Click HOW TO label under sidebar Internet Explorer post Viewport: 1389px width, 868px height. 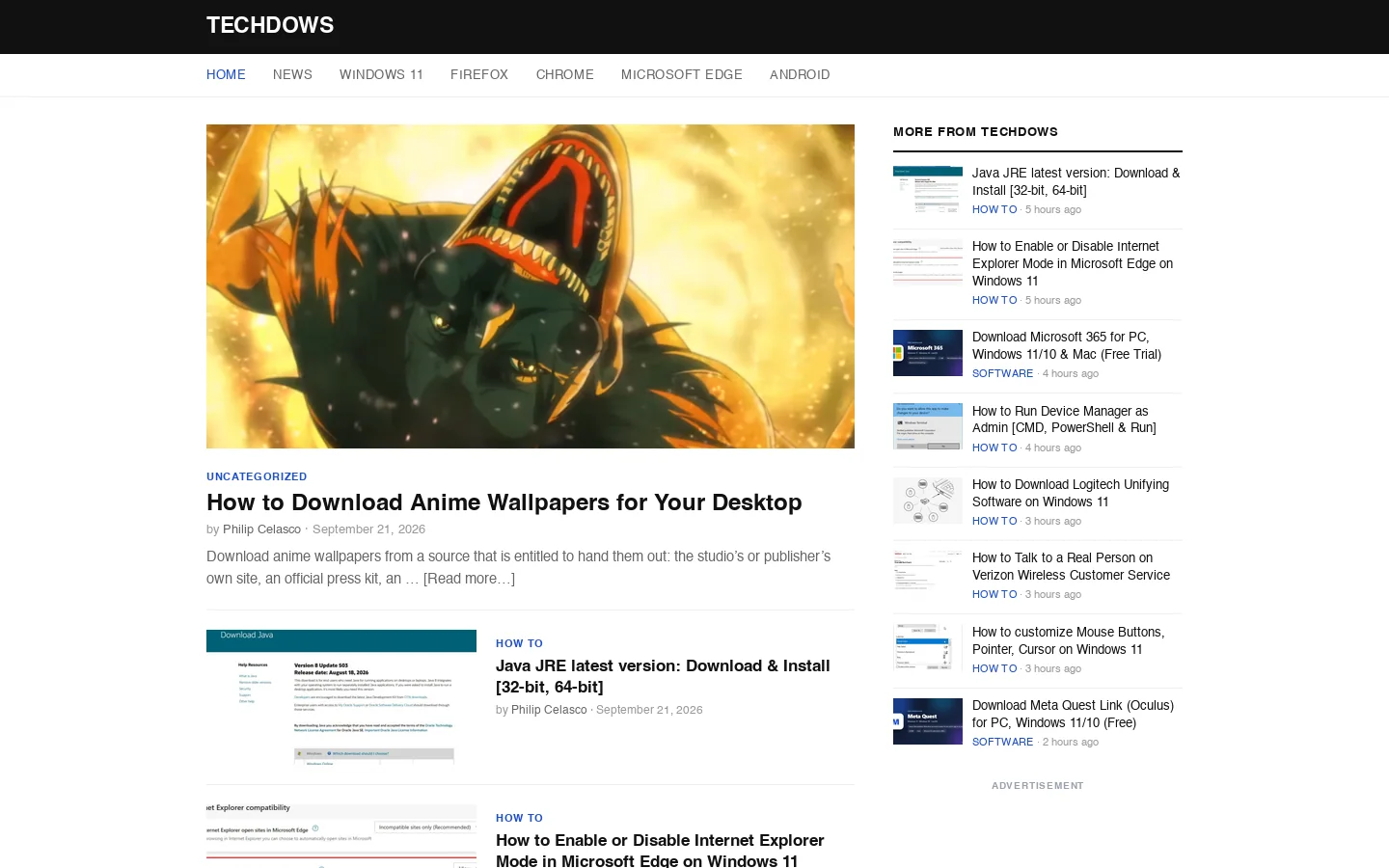pyautogui.click(x=994, y=300)
